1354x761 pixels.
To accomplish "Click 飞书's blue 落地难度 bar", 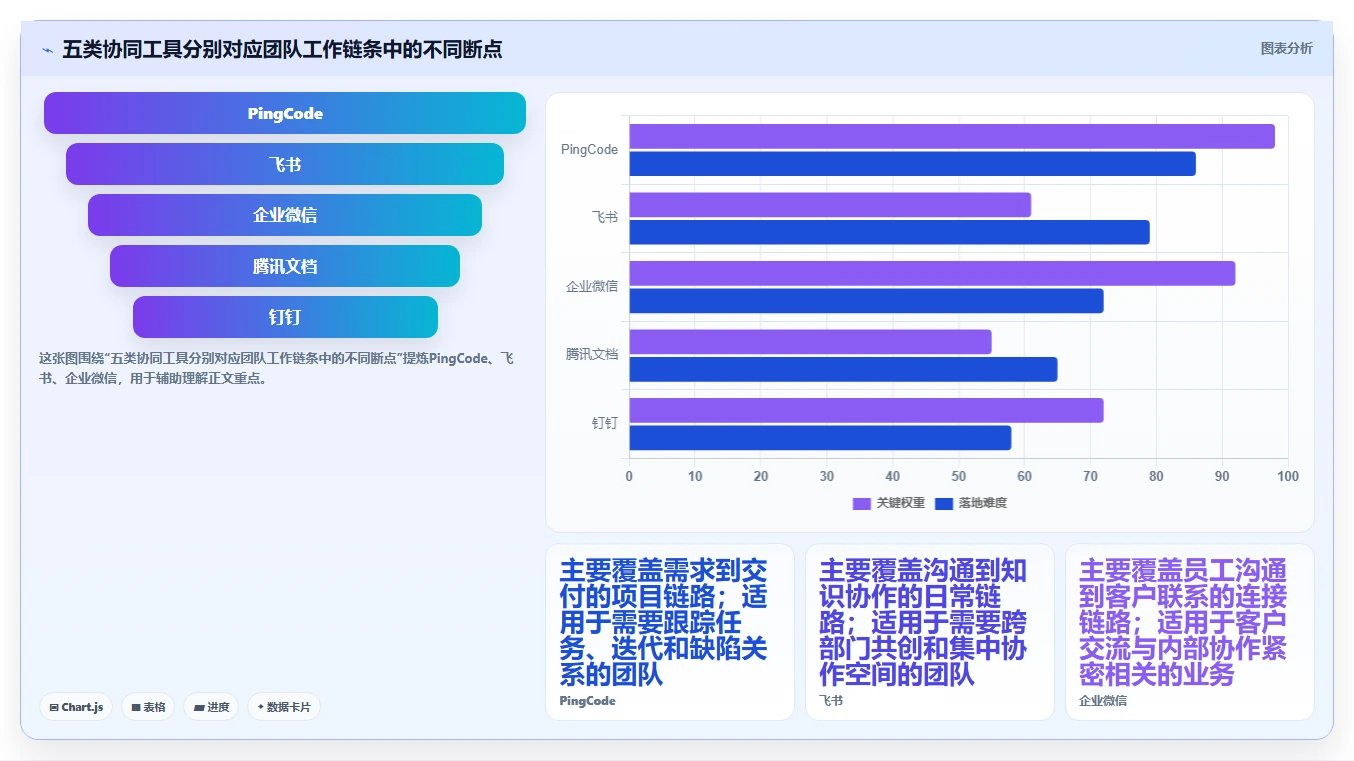I will click(889, 232).
